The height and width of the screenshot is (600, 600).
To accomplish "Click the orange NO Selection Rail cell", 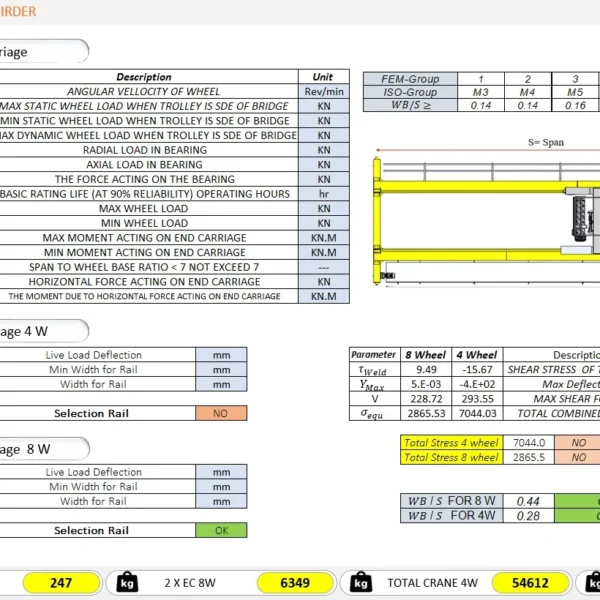I will pos(221,413).
